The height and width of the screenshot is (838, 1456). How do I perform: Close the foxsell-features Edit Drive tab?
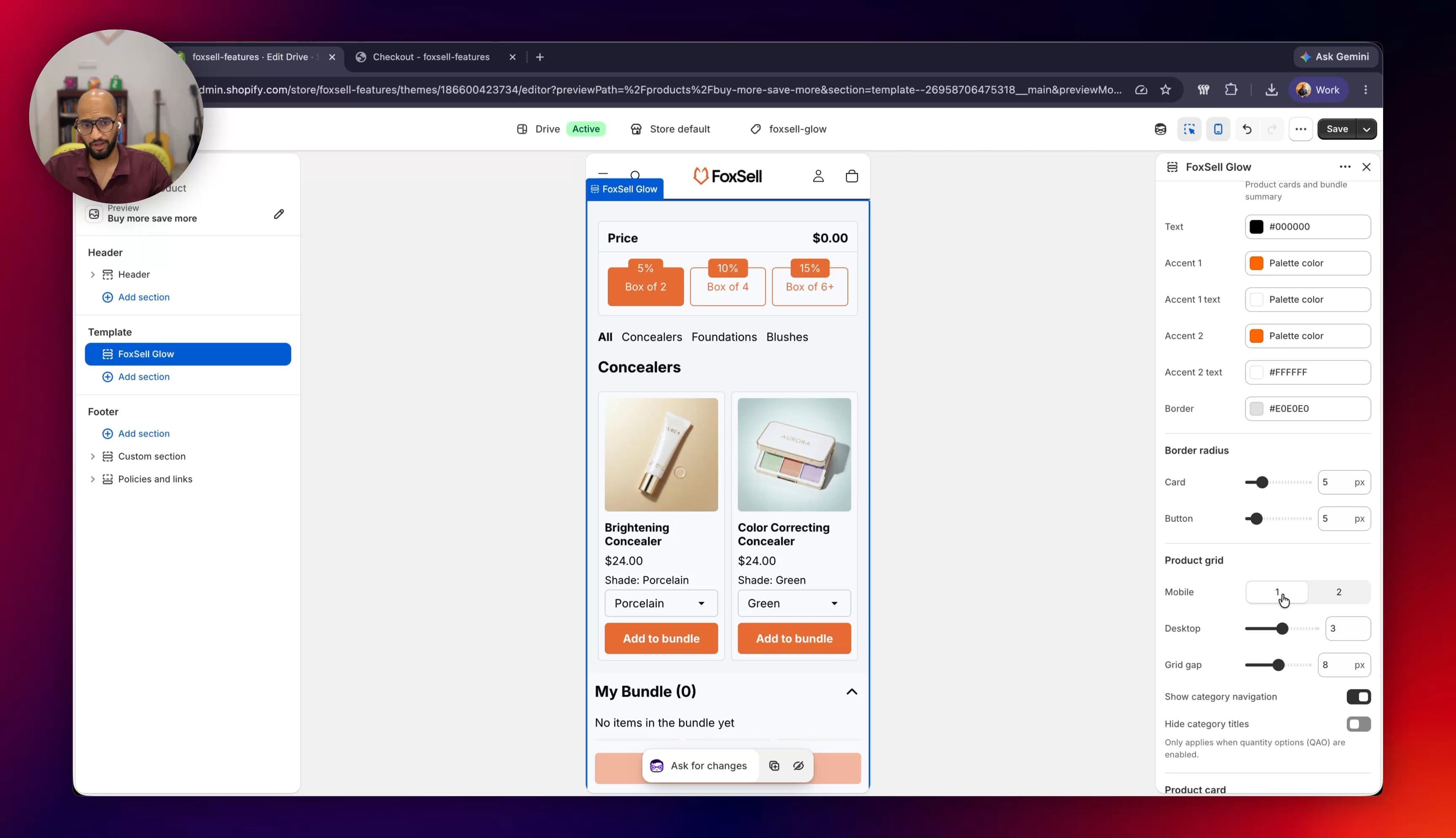[x=332, y=57]
